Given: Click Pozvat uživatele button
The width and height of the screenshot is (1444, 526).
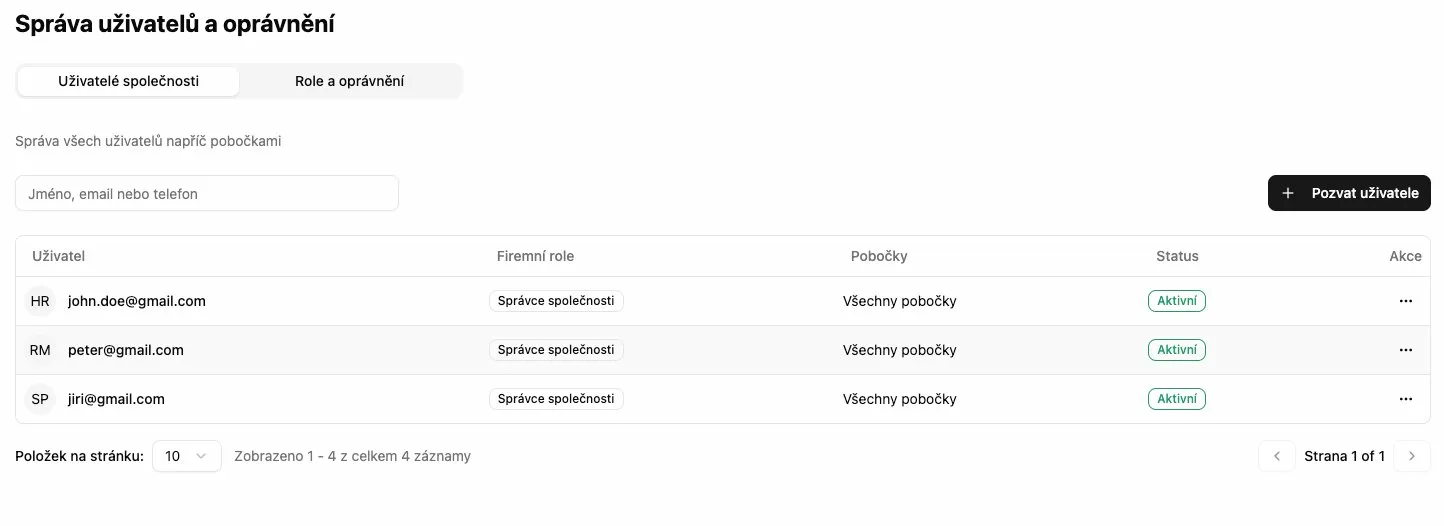Looking at the screenshot, I should click(1349, 193).
